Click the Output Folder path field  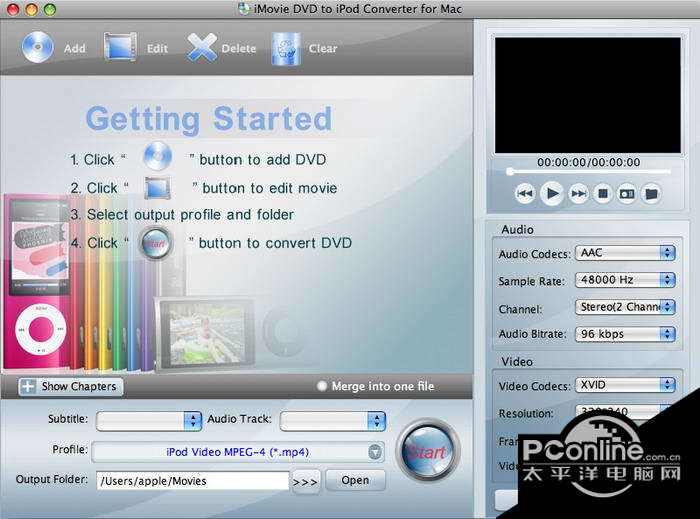click(x=193, y=481)
